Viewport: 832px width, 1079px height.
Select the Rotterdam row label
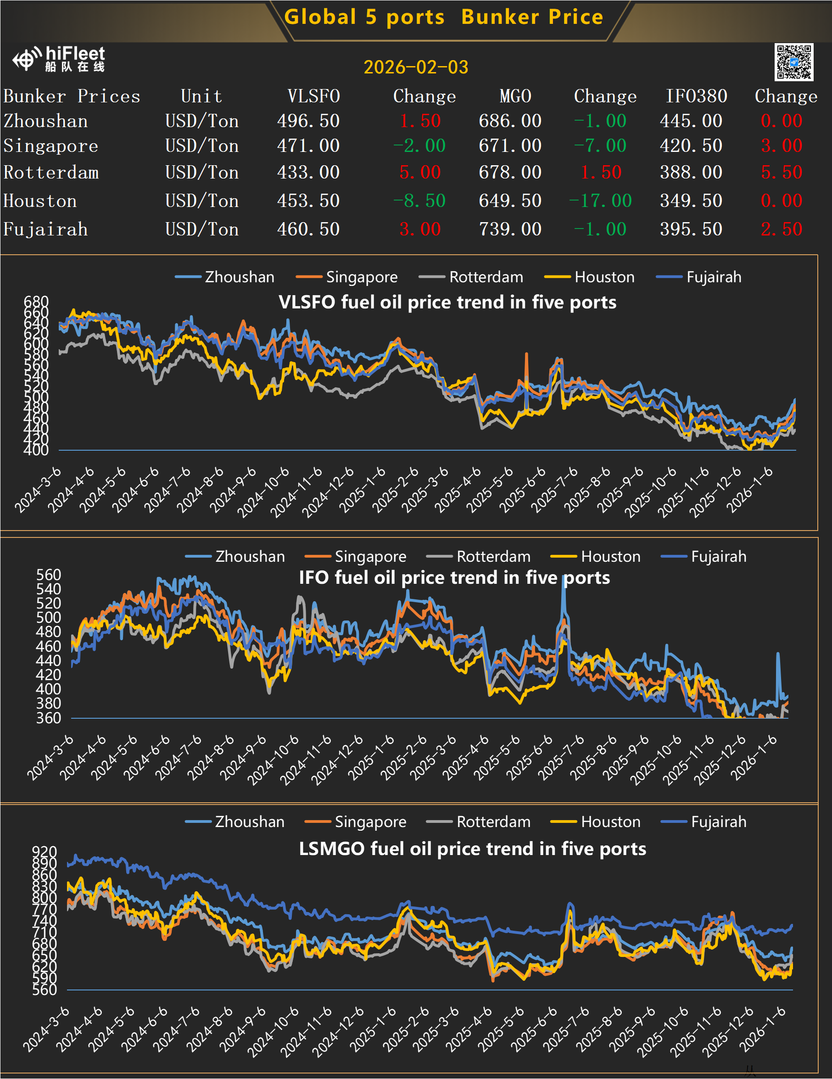(x=51, y=173)
